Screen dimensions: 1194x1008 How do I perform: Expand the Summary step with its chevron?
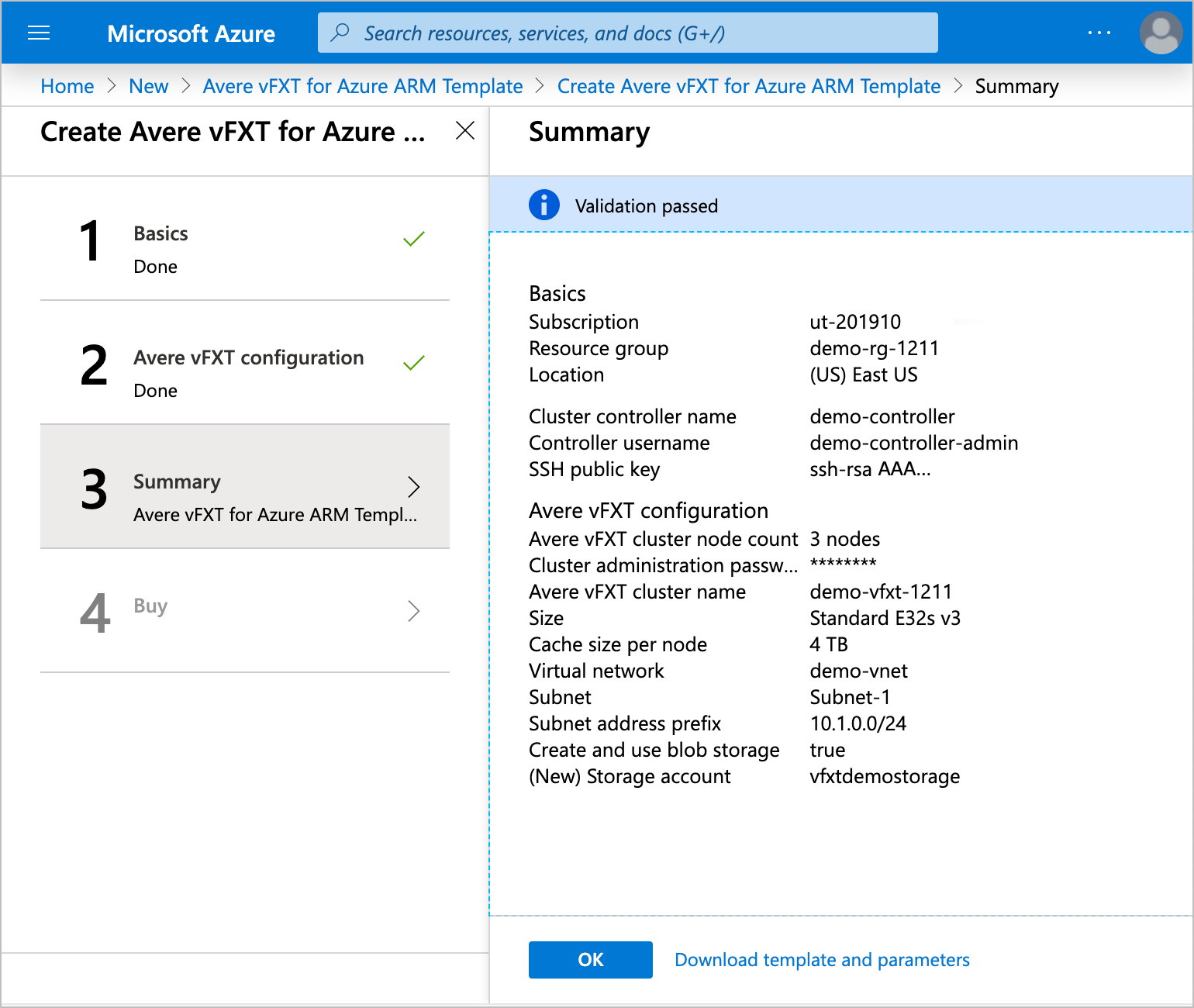pos(414,486)
